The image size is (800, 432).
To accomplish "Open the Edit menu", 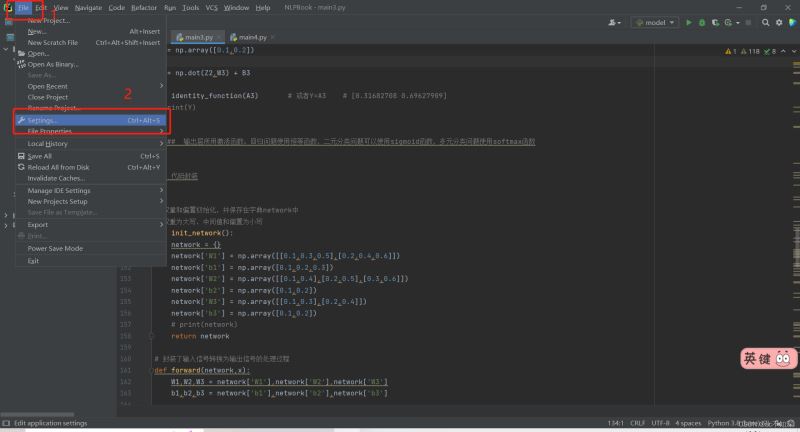I will 41,8.
